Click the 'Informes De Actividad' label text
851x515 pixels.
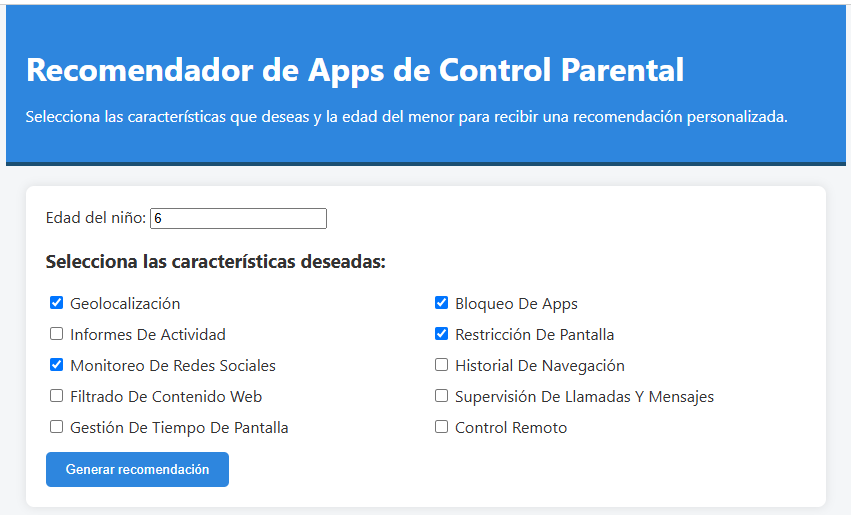pyautogui.click(x=148, y=335)
